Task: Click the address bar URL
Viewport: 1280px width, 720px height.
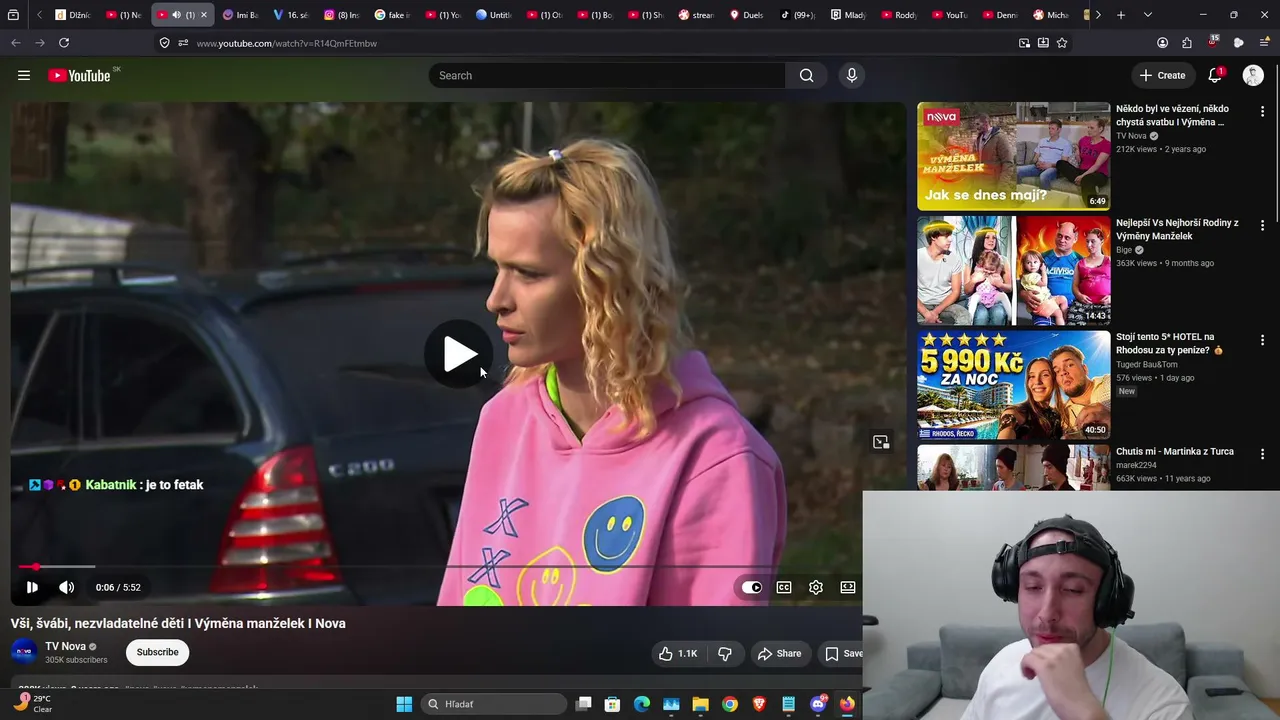Action: (287, 44)
